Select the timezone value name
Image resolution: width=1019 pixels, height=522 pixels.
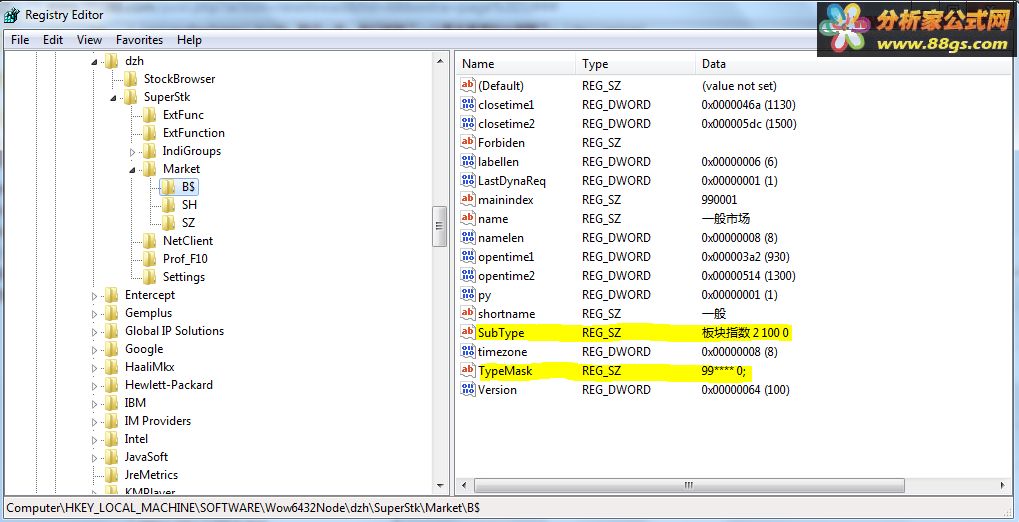tap(502, 352)
